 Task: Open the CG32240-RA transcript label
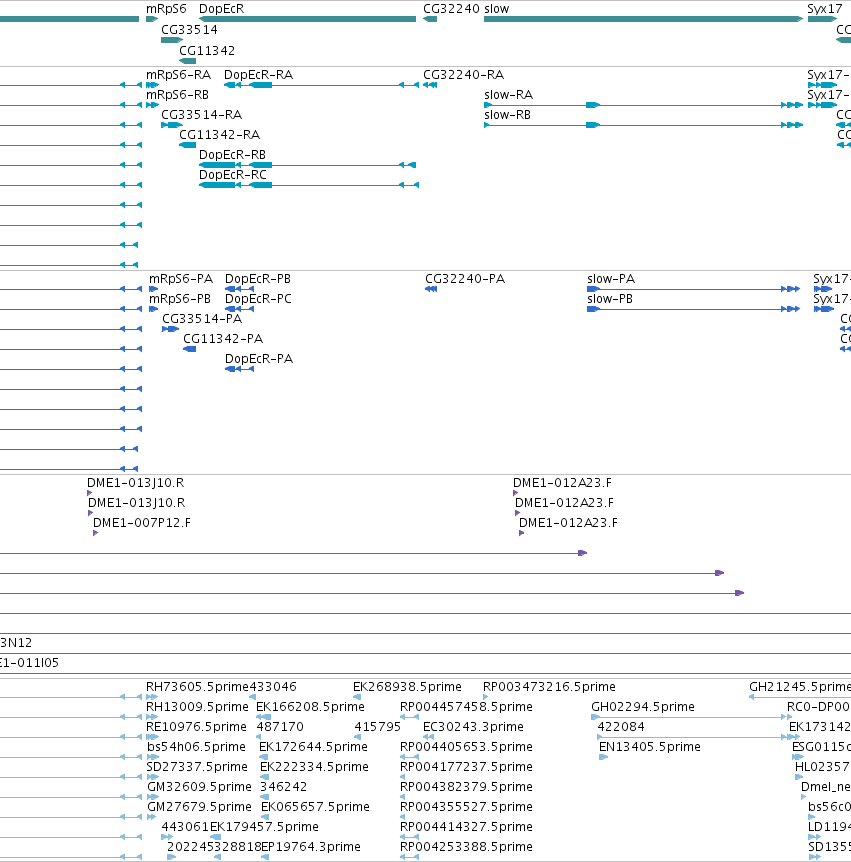463,75
